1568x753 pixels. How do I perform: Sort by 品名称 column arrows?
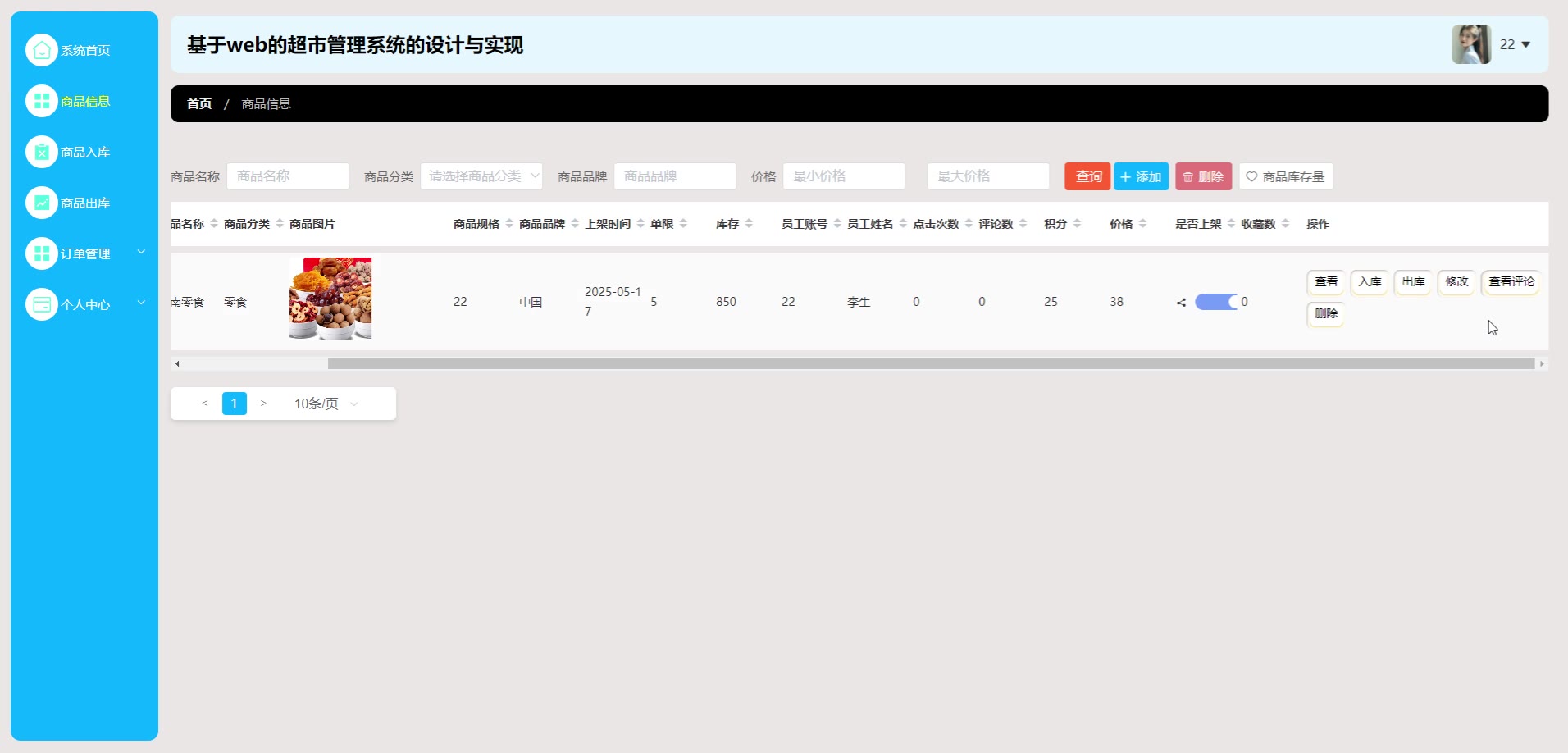pos(214,224)
